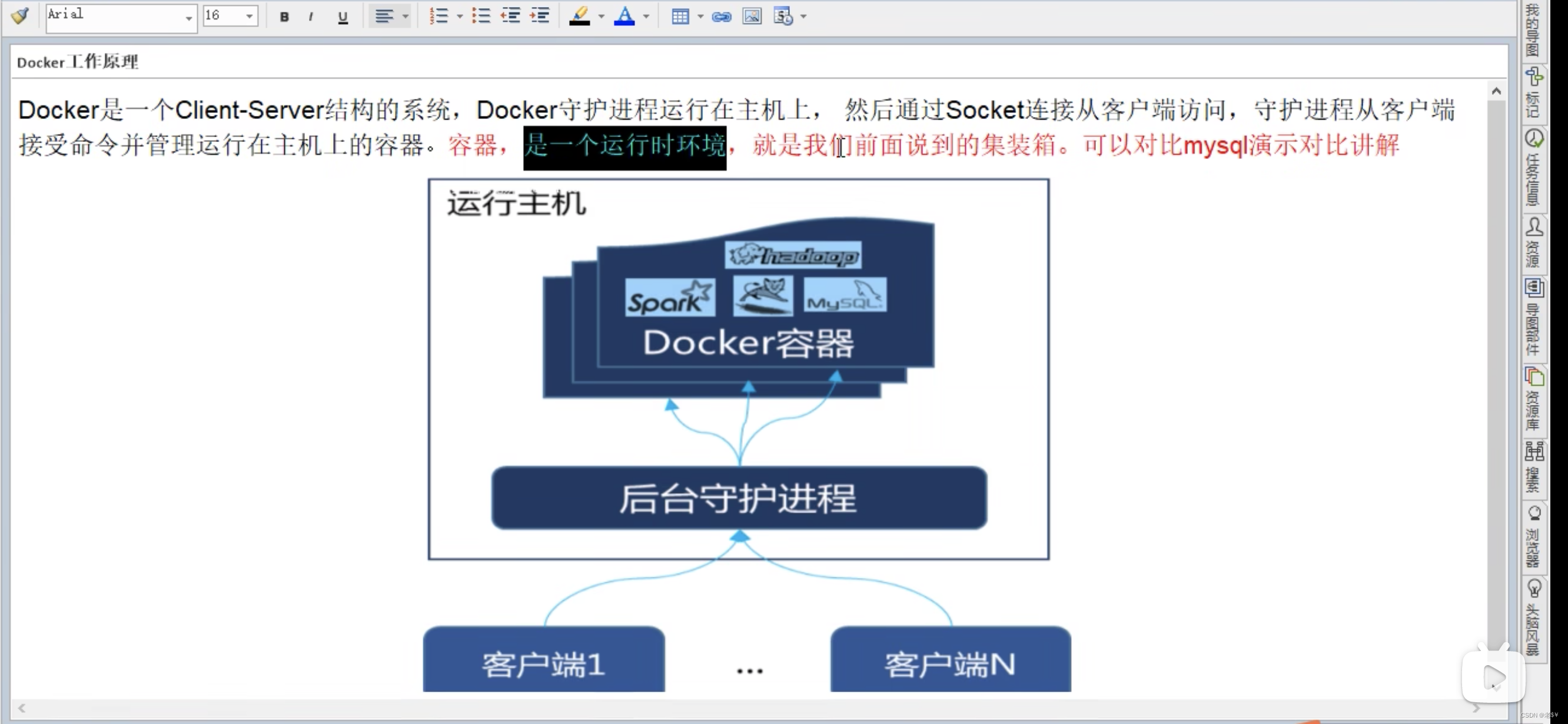Click the 客户端1 box in diagram

tap(544, 660)
